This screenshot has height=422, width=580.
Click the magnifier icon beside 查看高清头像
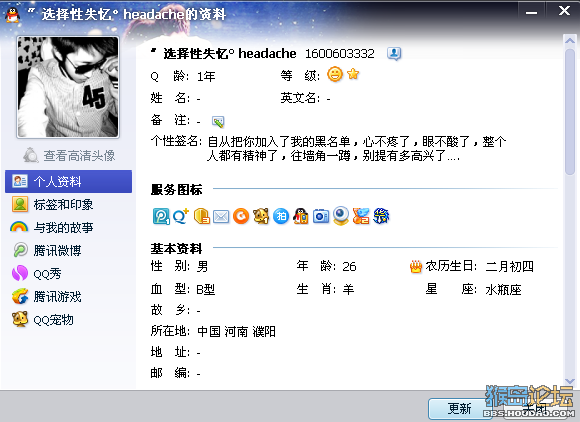31,155
